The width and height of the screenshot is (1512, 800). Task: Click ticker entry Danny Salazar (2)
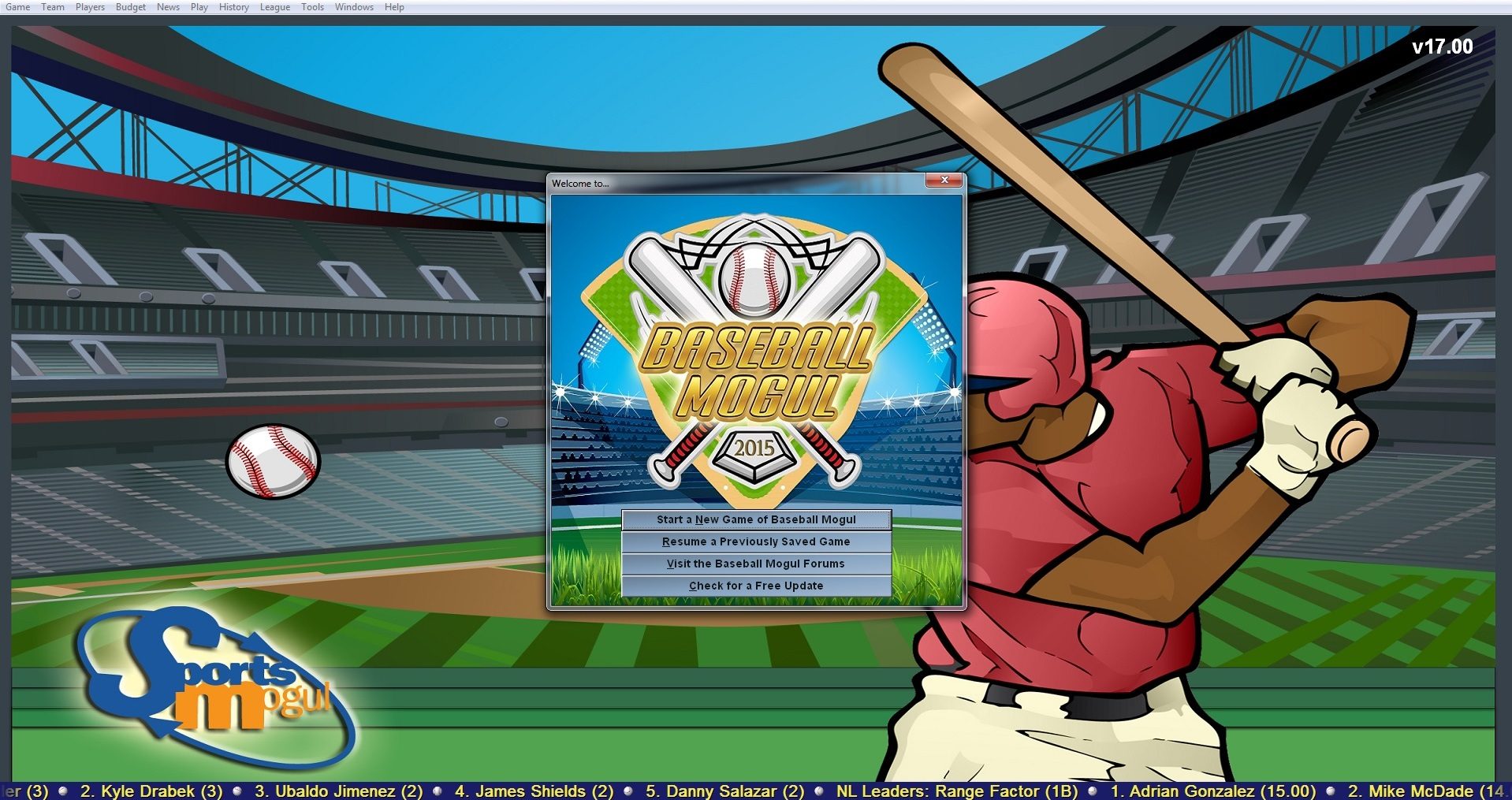coord(725,791)
